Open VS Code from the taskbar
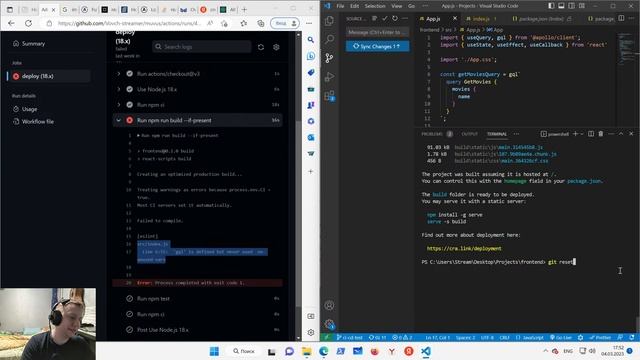 tap(425, 351)
